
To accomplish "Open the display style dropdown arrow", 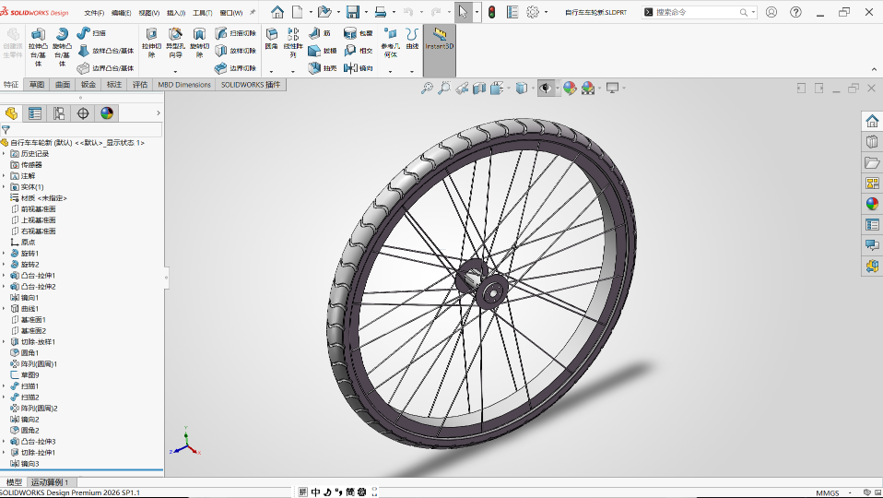I will (x=532, y=88).
